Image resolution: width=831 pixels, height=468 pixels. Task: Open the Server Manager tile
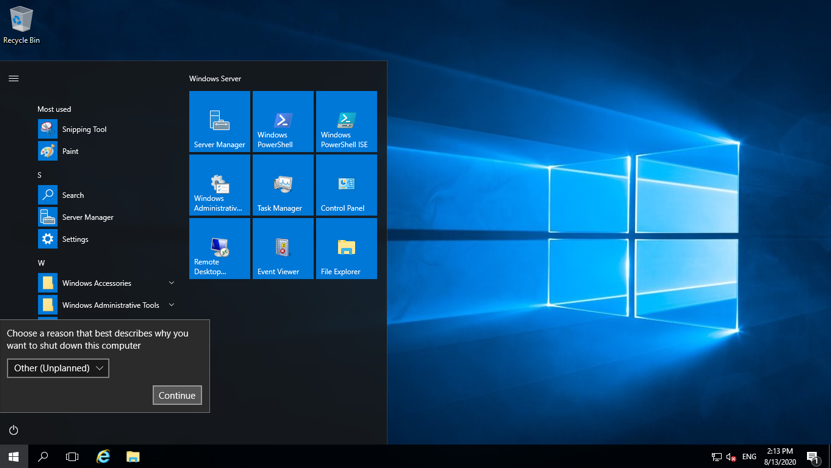coord(219,122)
